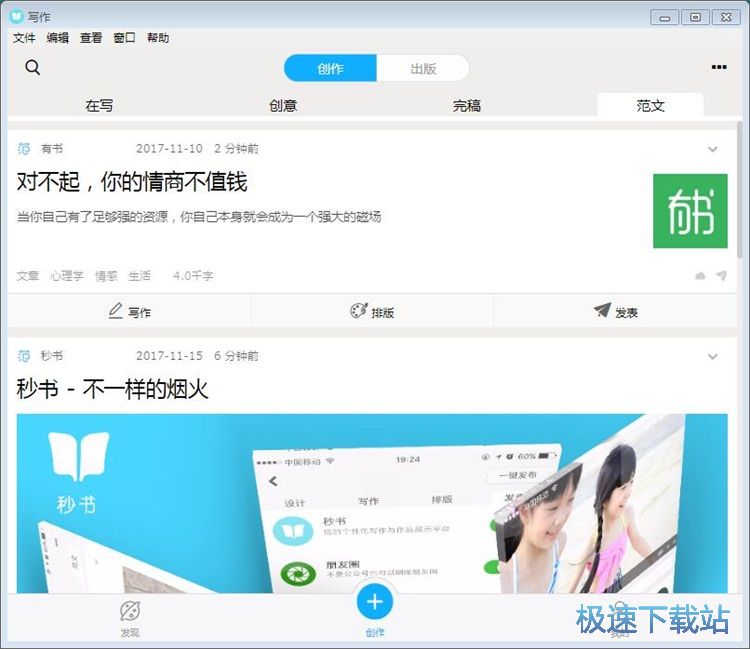Click the 情感 tag
This screenshot has height=649, width=750.
[x=106, y=275]
